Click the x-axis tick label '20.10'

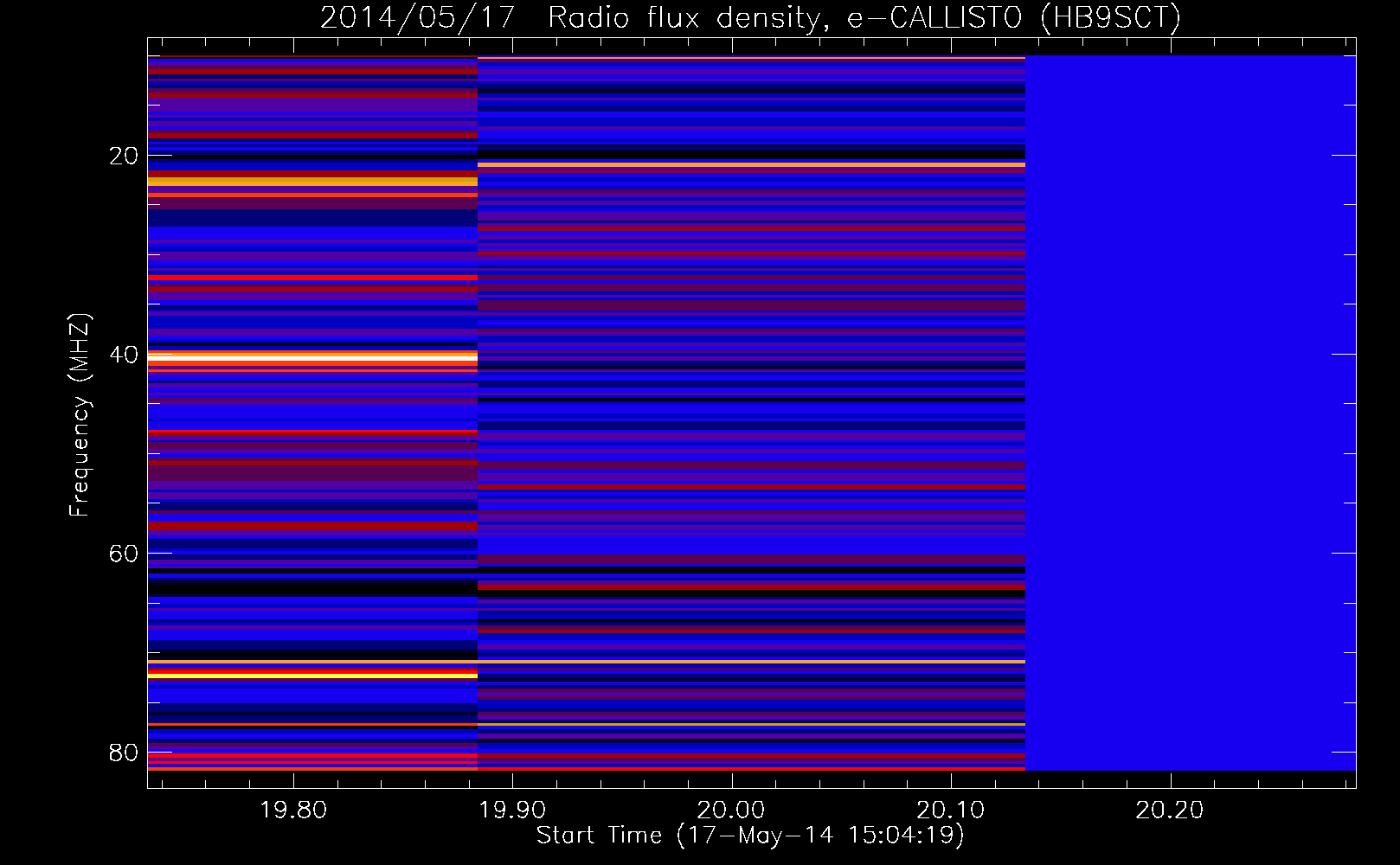(951, 810)
